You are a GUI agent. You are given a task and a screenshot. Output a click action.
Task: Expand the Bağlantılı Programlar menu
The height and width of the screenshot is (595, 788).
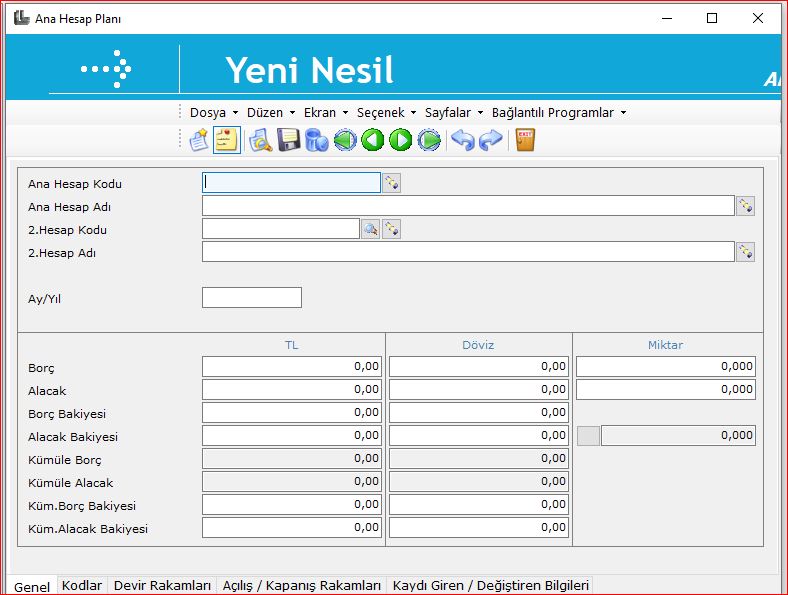pyautogui.click(x=558, y=113)
